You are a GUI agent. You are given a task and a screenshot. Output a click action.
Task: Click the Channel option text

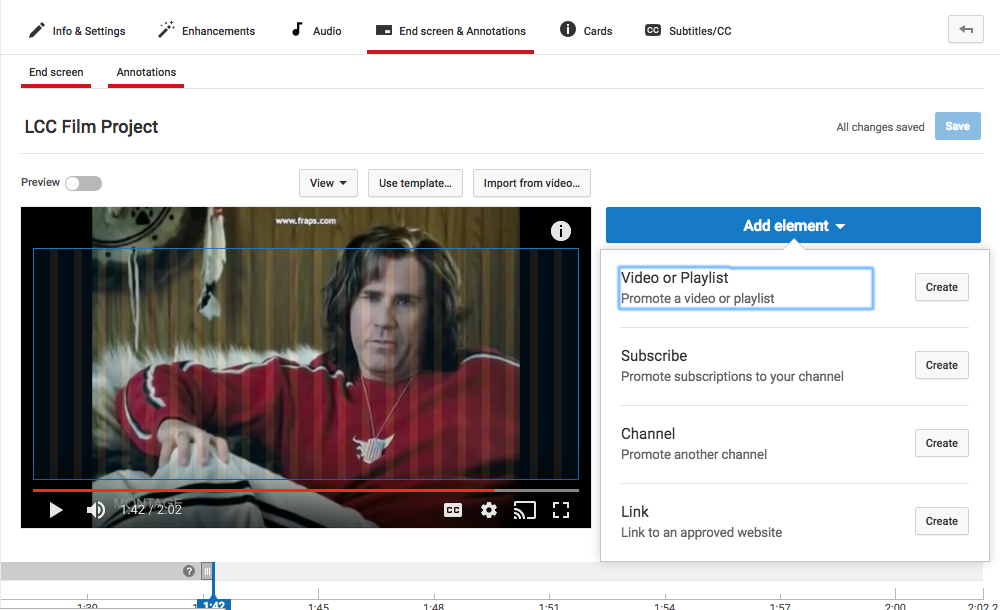[694, 443]
